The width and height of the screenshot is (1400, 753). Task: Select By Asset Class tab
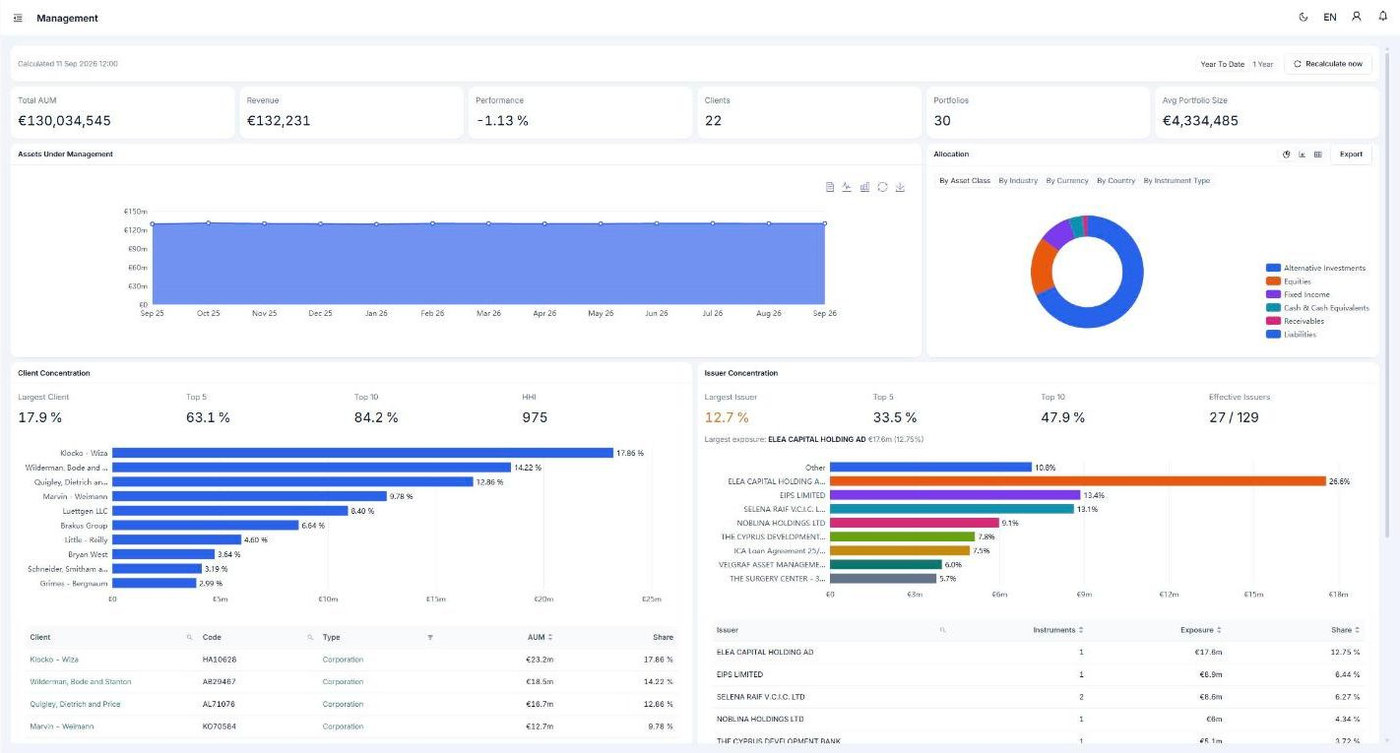[x=964, y=181]
